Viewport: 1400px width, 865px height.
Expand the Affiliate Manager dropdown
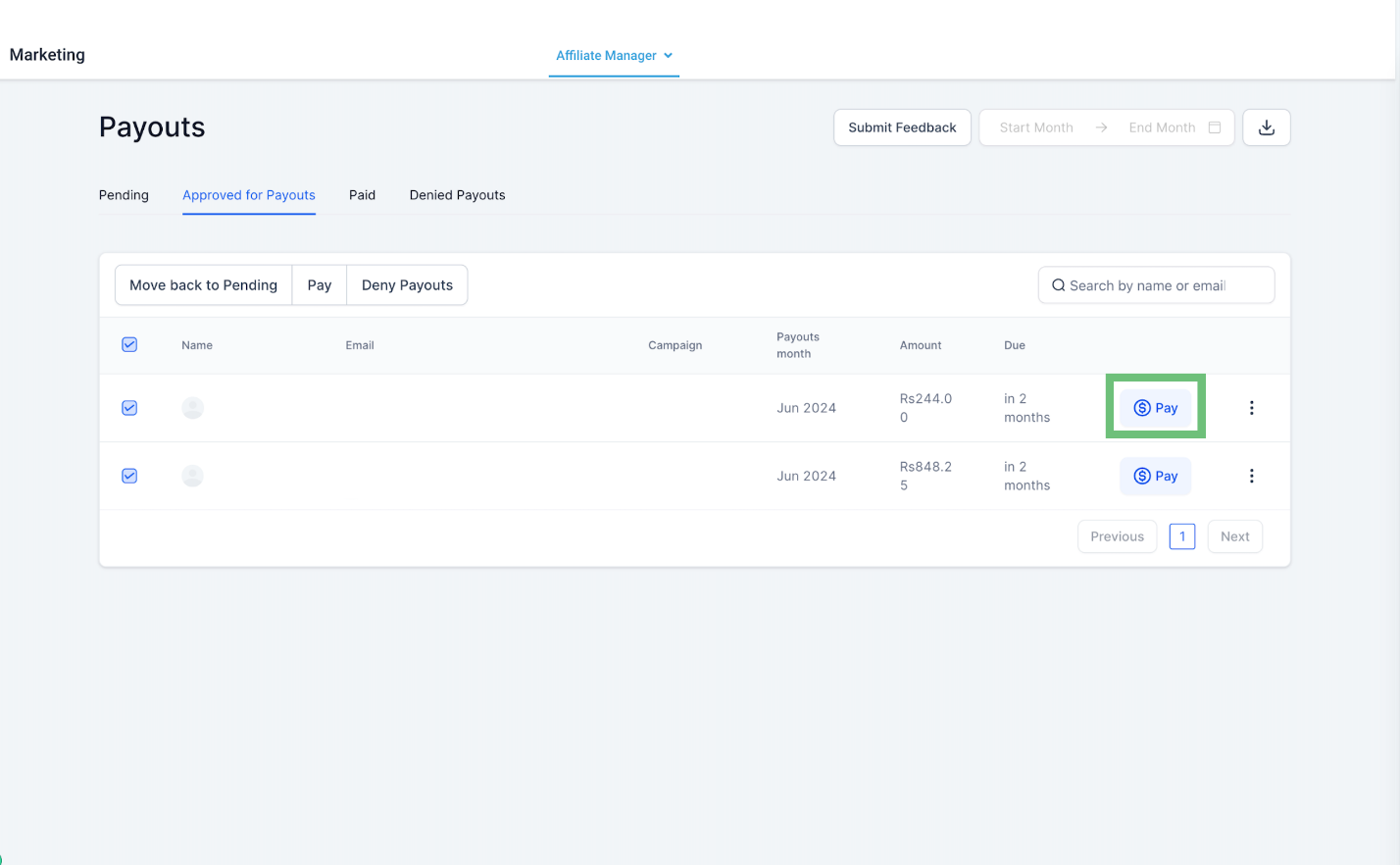614,56
